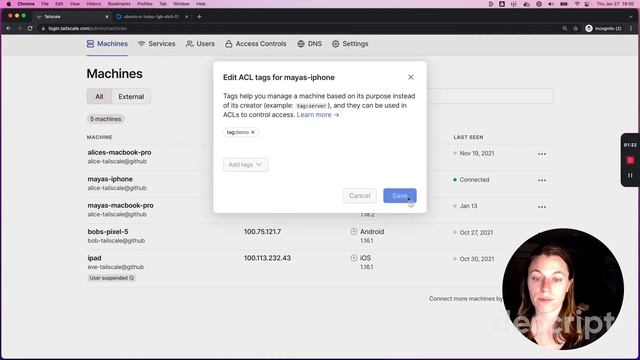Viewport: 640px width, 360px height.
Task: Open the Incognito profile menu
Action: coord(603,29)
